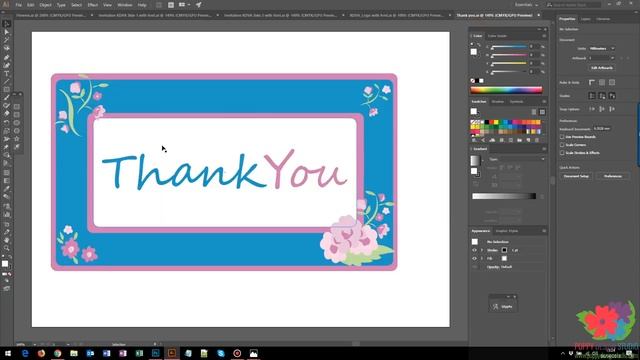640x360 pixels.
Task: Expand the Fill row in Appearance
Action: [x=482, y=258]
